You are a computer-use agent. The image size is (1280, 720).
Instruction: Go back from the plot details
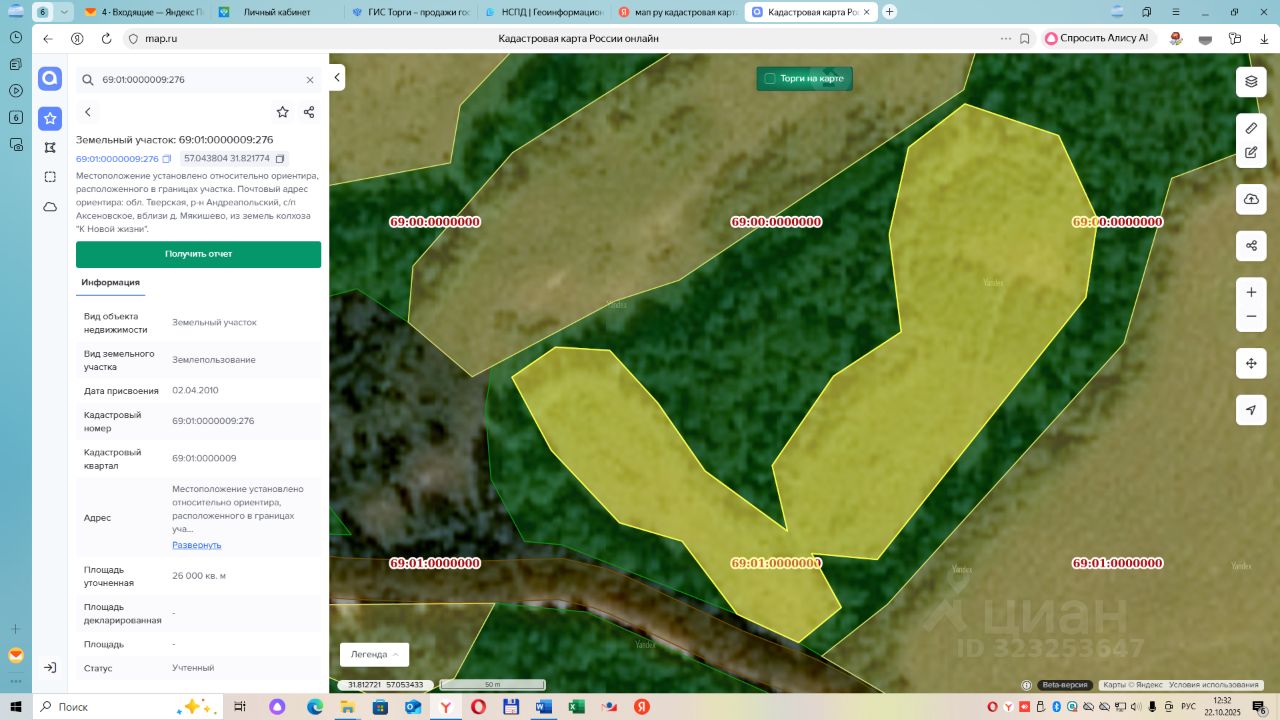click(88, 112)
